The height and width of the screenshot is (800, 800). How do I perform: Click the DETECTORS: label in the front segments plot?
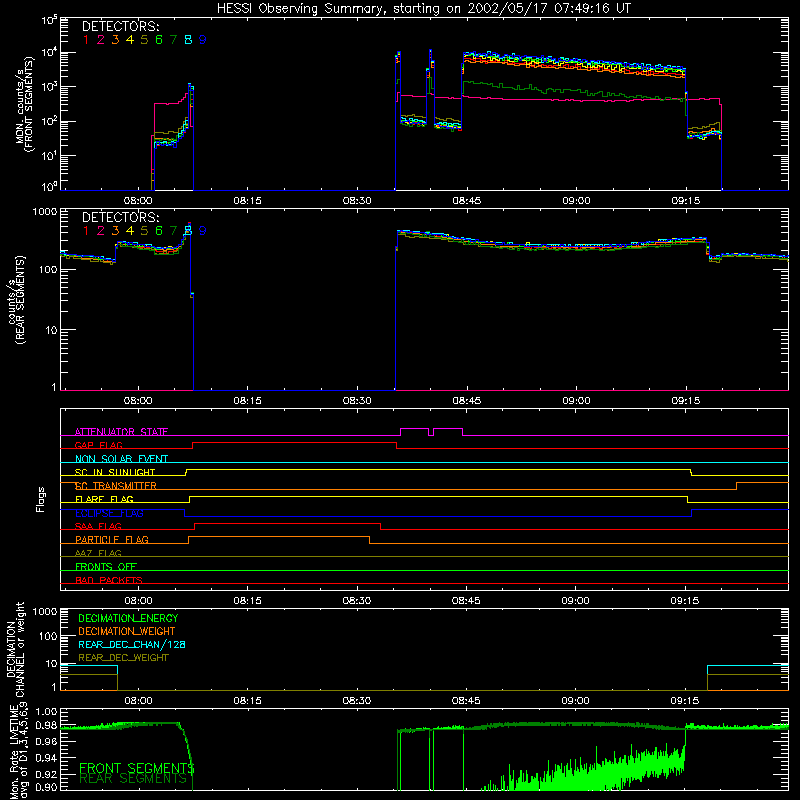121,27
